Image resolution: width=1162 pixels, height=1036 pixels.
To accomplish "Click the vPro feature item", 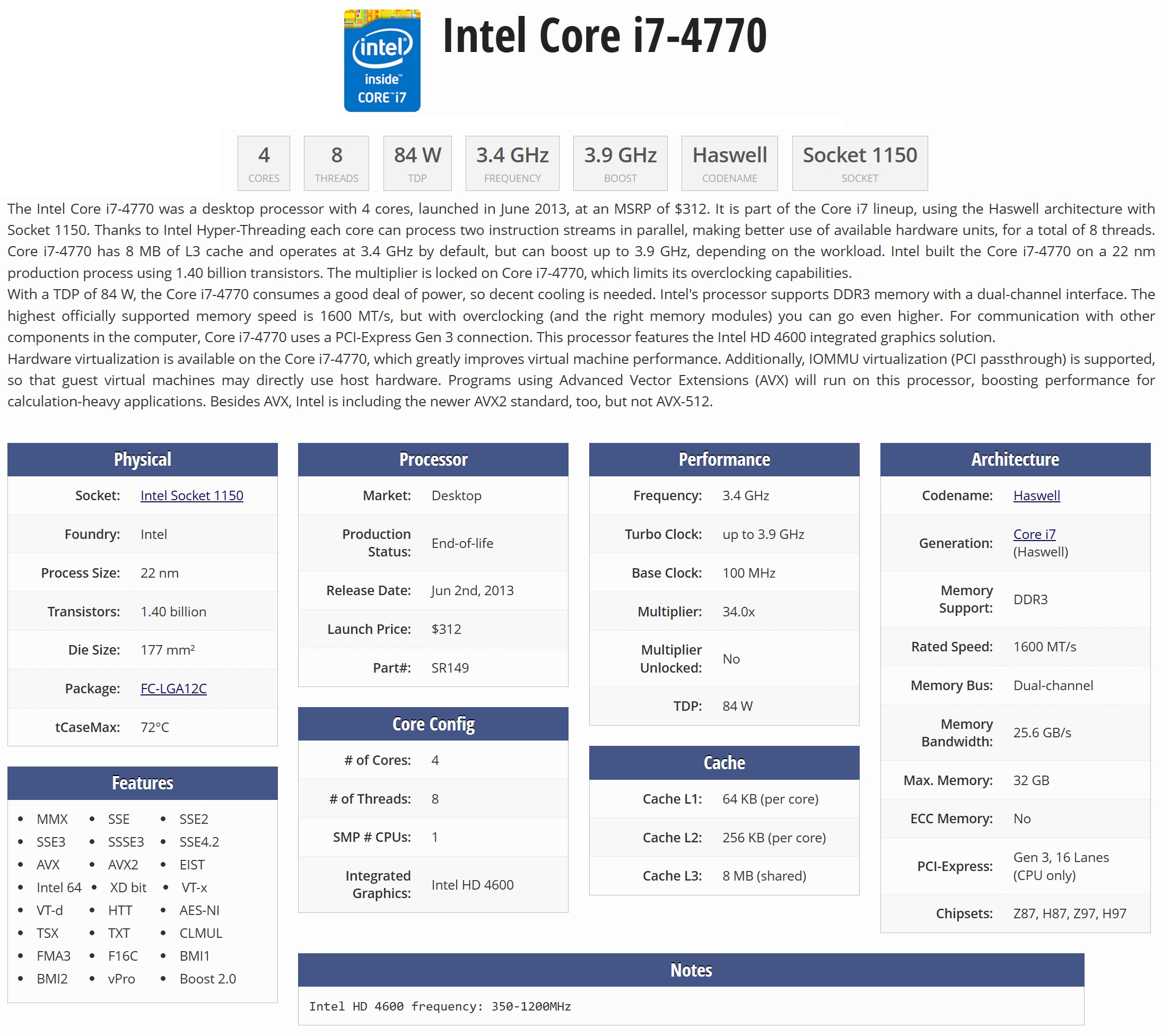I will (x=121, y=979).
